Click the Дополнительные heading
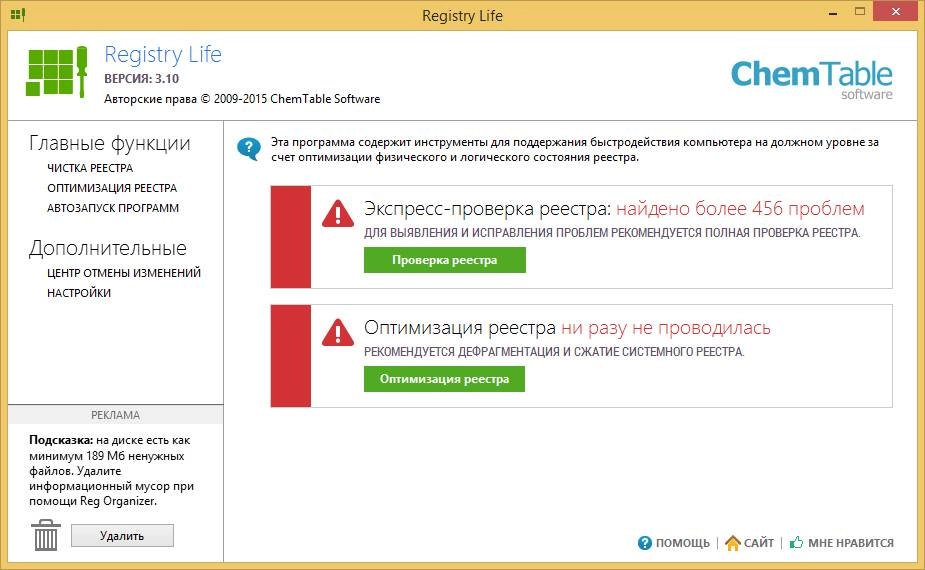 click(x=108, y=248)
